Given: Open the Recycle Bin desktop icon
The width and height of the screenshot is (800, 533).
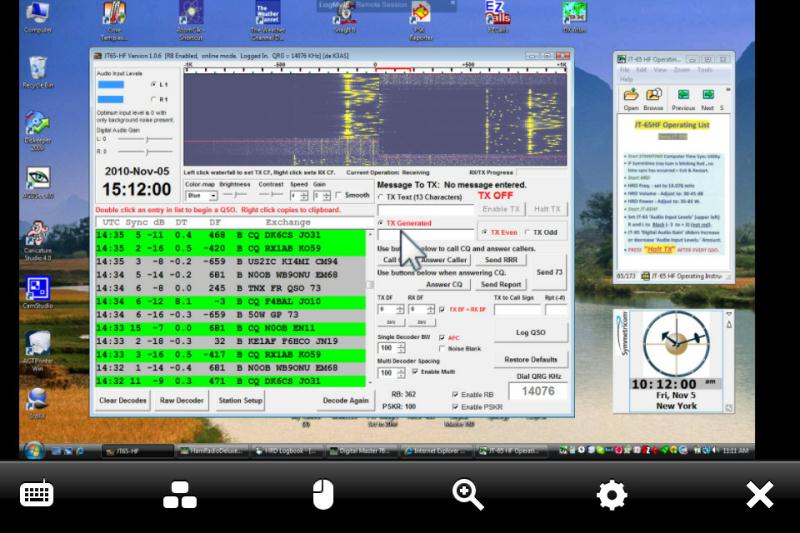Looking at the screenshot, I should click(x=38, y=72).
